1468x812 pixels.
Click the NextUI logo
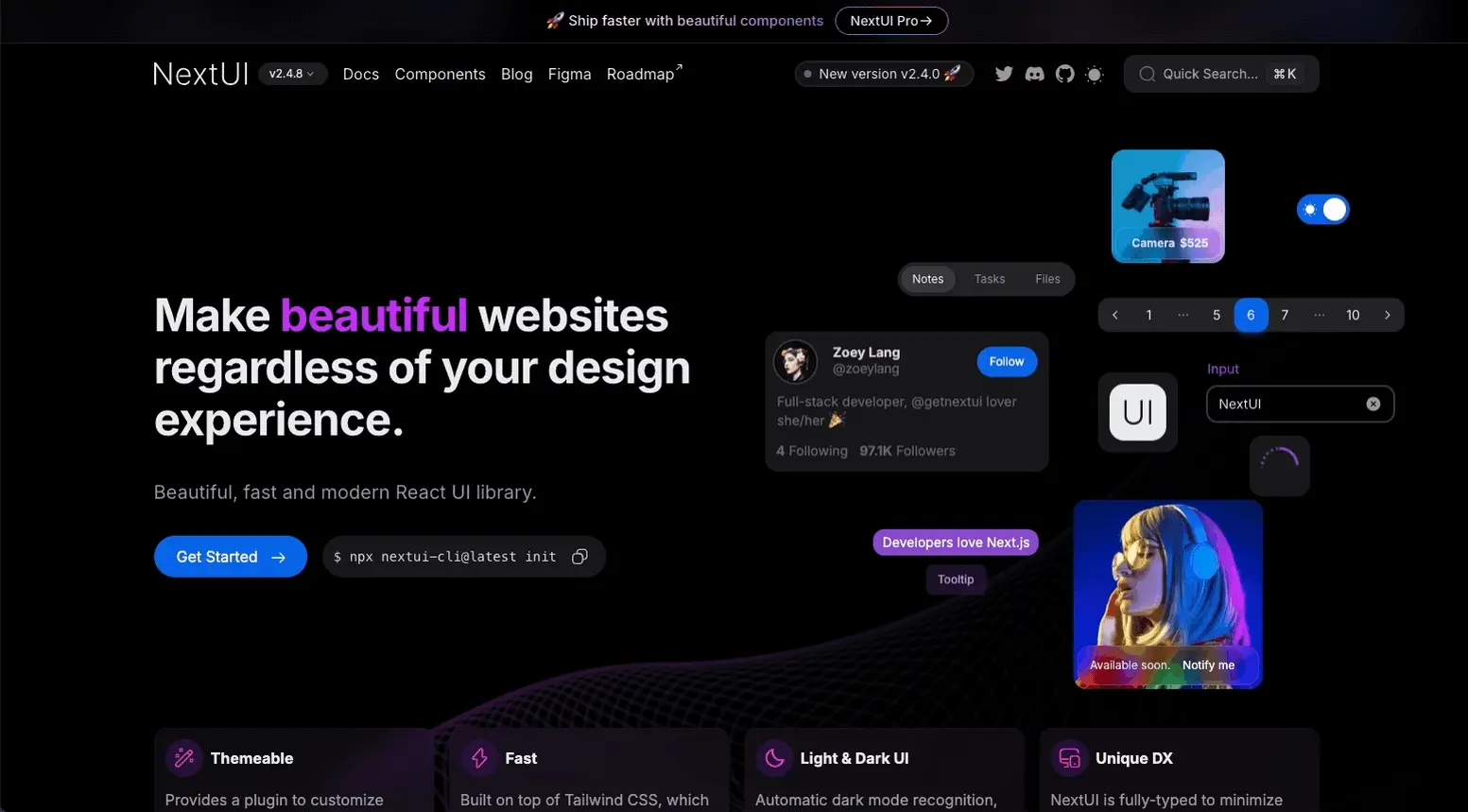[x=200, y=74]
